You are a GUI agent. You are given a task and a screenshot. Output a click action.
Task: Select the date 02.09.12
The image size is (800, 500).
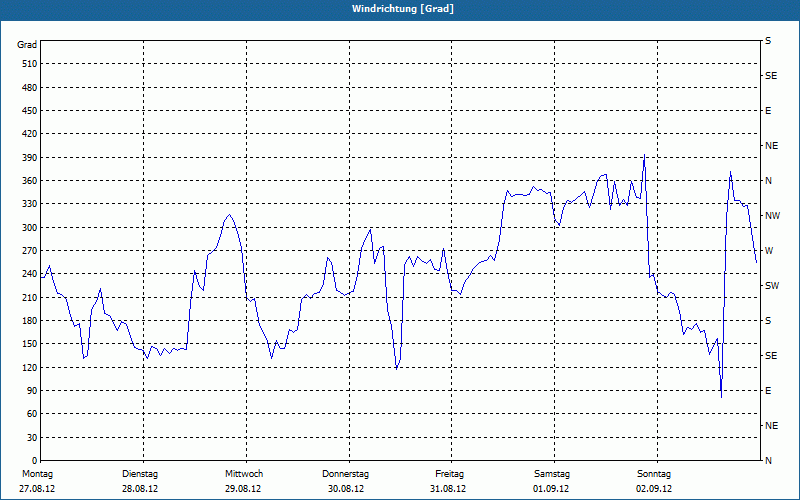[654, 489]
